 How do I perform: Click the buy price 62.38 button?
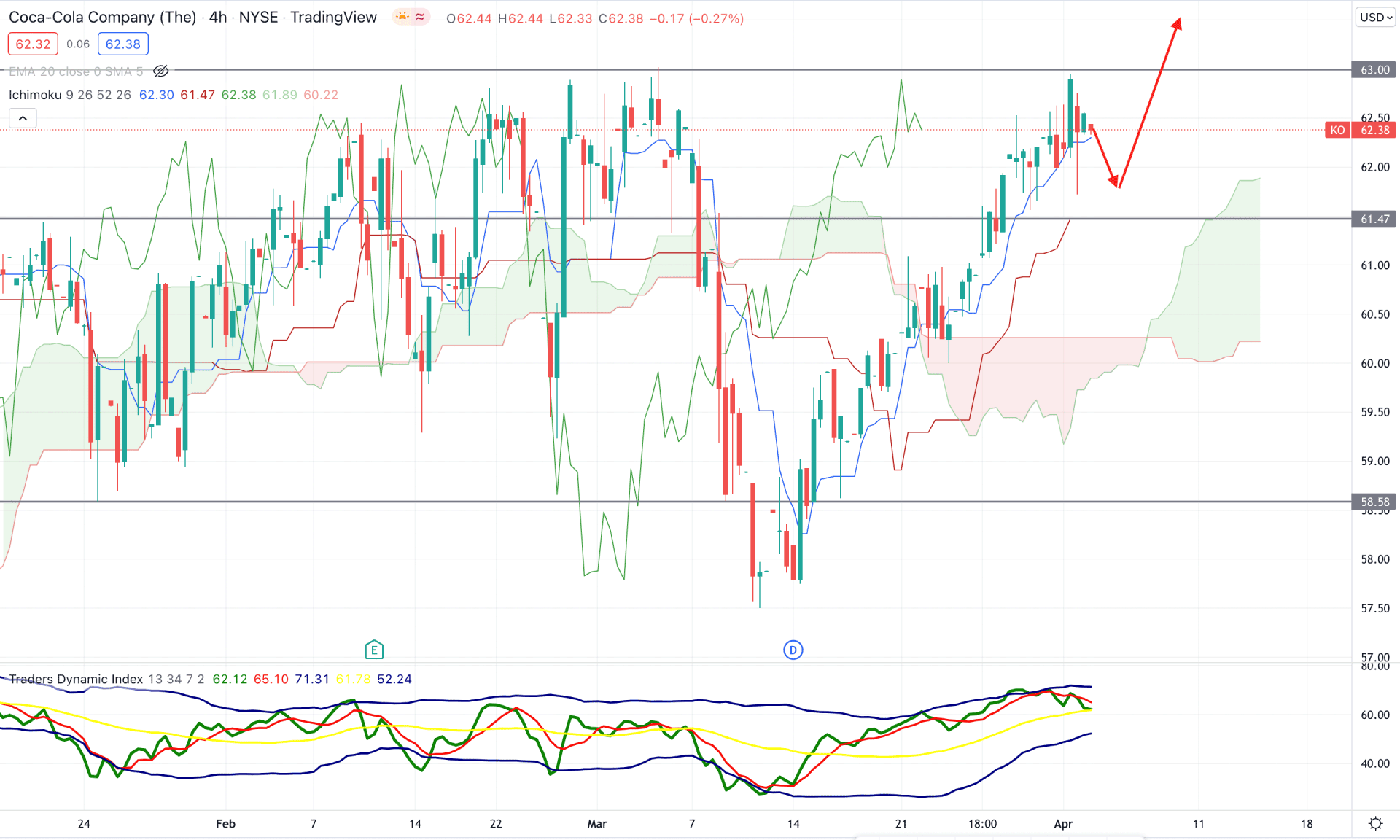[123, 44]
